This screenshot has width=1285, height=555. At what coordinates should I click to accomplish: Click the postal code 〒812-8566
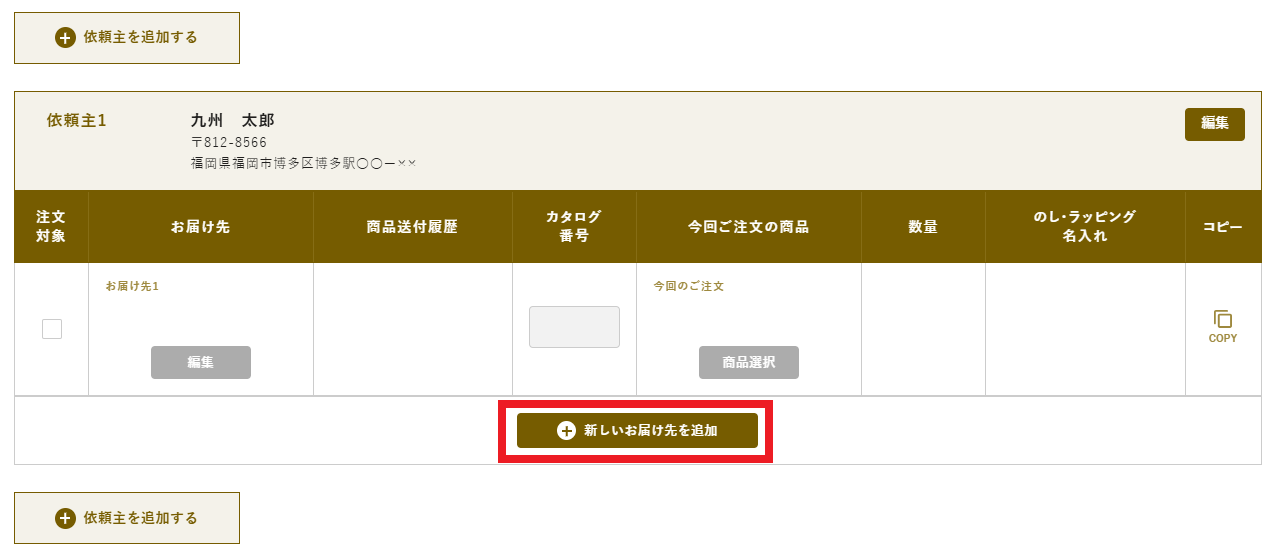pyautogui.click(x=229, y=143)
